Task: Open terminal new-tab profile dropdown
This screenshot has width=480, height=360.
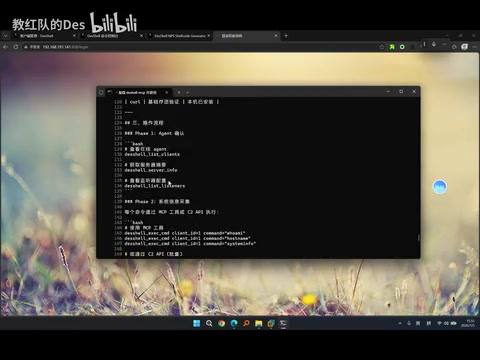Action: 187,92
